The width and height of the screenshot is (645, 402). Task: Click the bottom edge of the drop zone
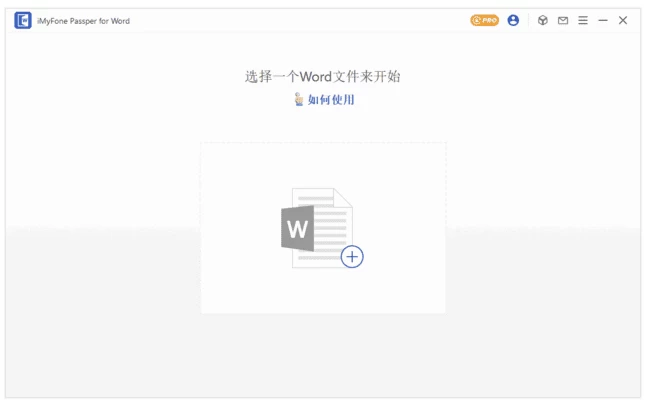[x=323, y=313]
